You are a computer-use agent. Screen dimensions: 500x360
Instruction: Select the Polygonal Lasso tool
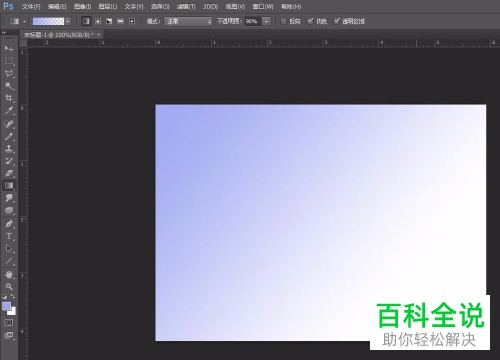click(x=9, y=74)
